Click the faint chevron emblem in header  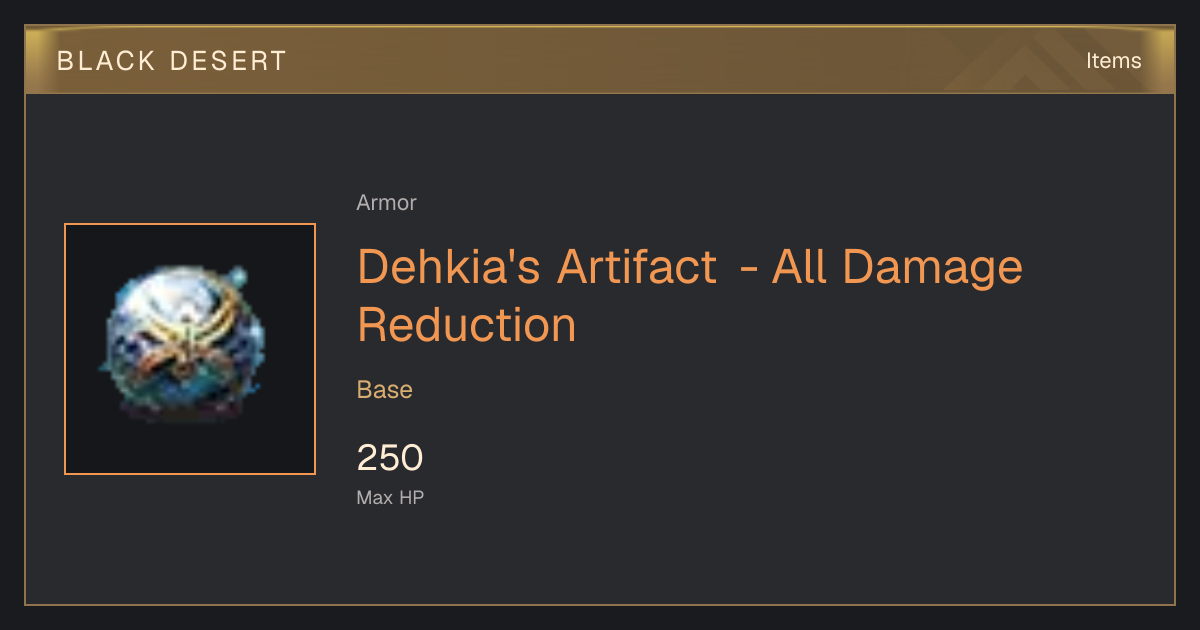pyautogui.click(x=1040, y=62)
